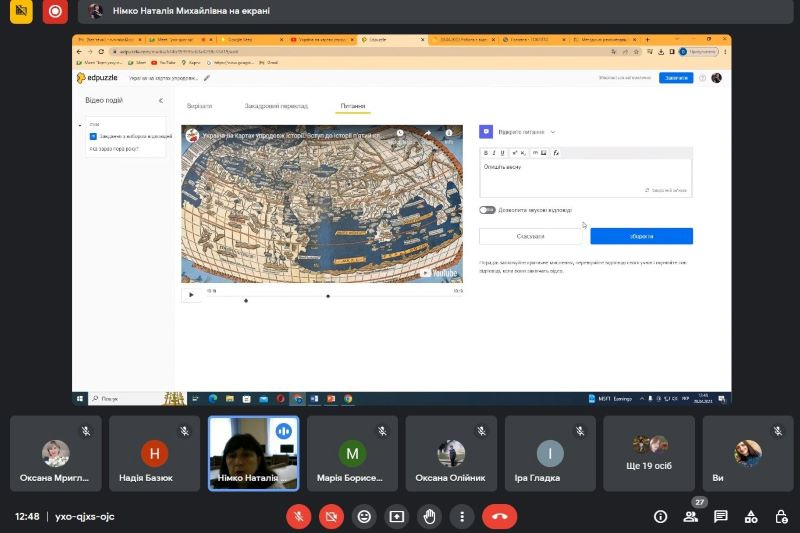
Task: Select Надія Базюк participant tile
Action: [x=155, y=453]
